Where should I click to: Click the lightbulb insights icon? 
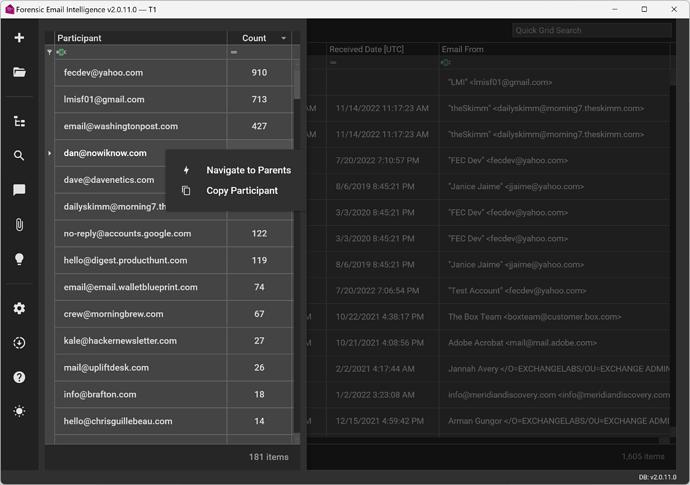19,258
